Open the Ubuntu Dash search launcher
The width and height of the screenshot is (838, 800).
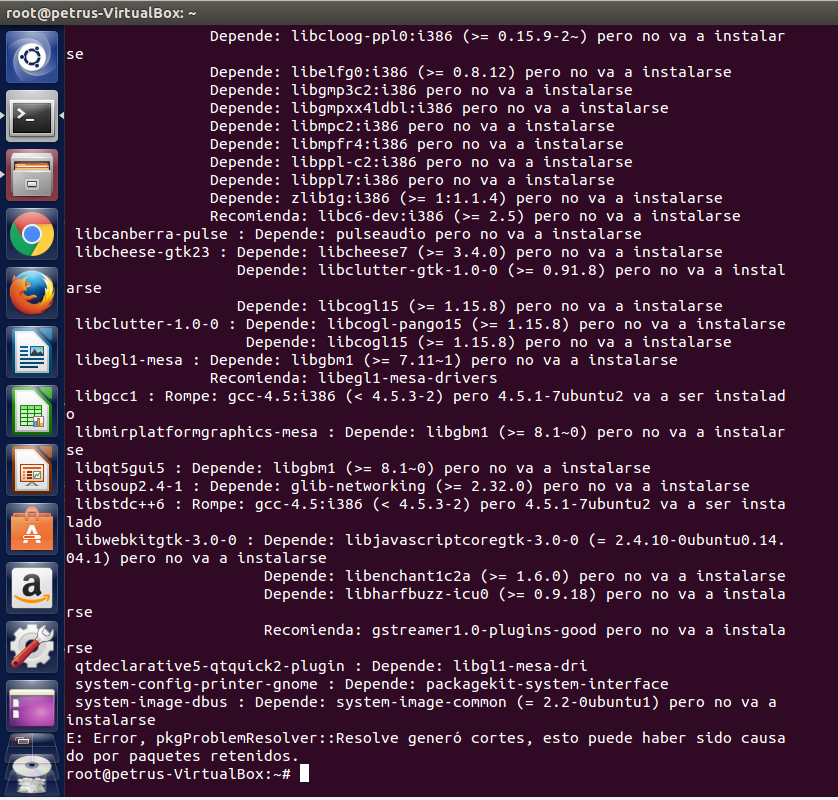[x=32, y=57]
